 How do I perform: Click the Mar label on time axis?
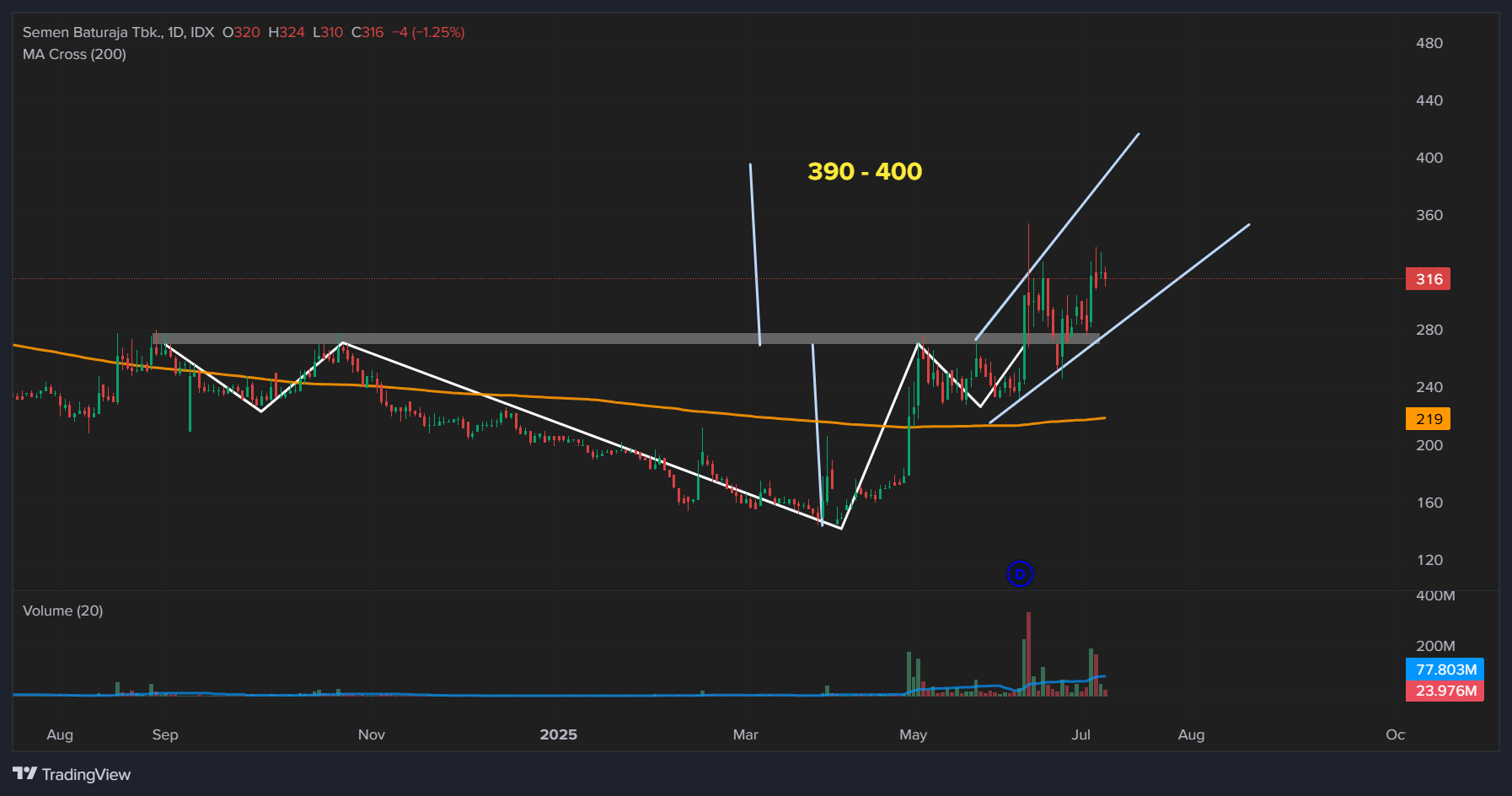coord(745,734)
